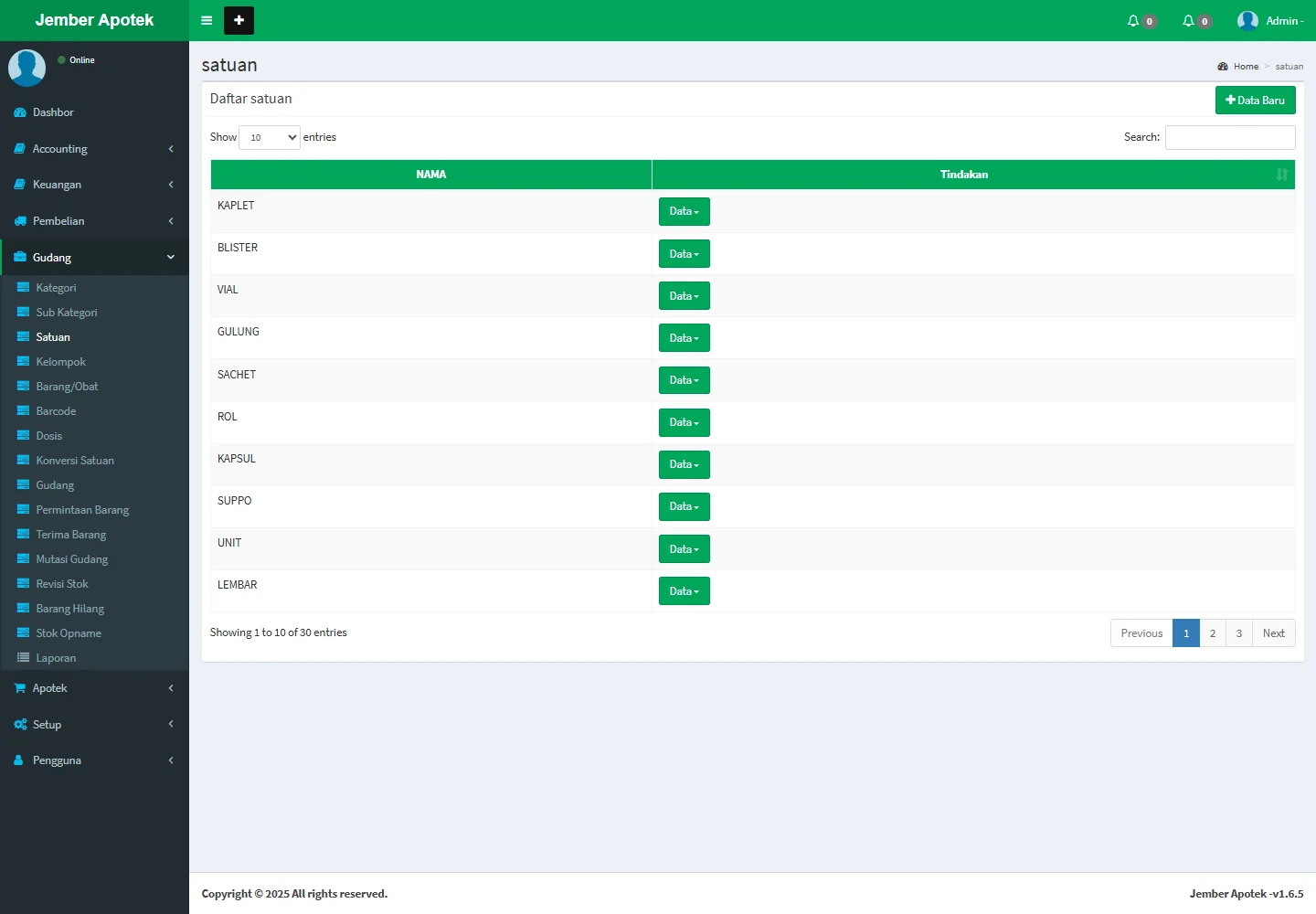Click the Dashbor dashboard icon
Screen dimensions: 1316x914
pos(20,112)
